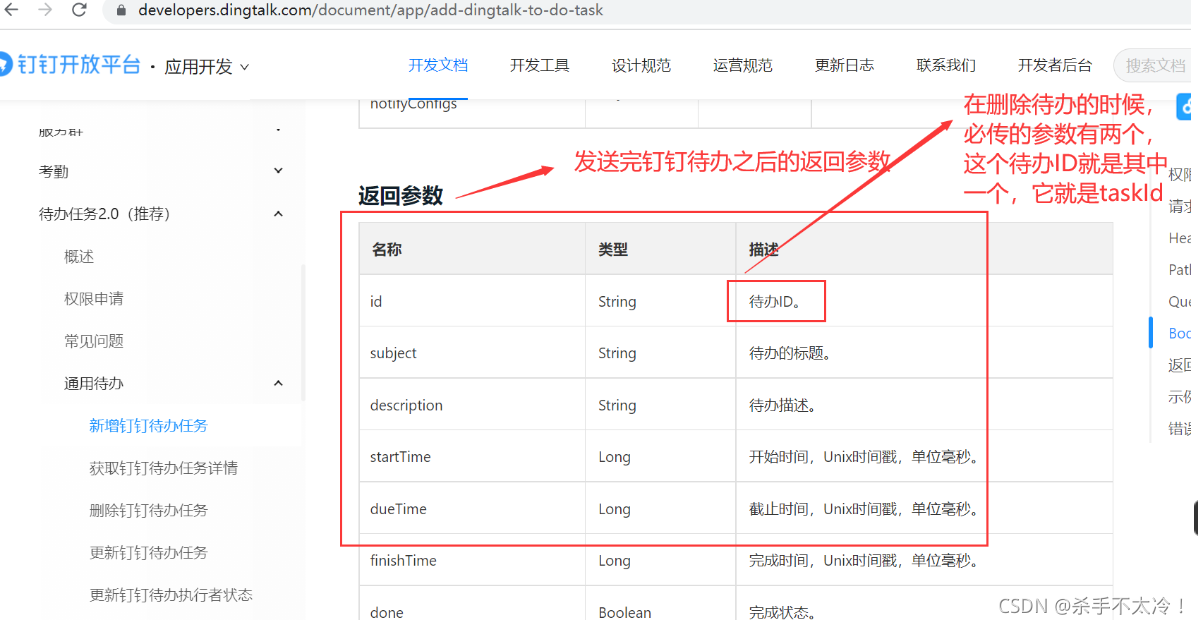Select 待办任务2.0（推荐） sidebar label
This screenshot has height=624, width=1198.
point(105,214)
